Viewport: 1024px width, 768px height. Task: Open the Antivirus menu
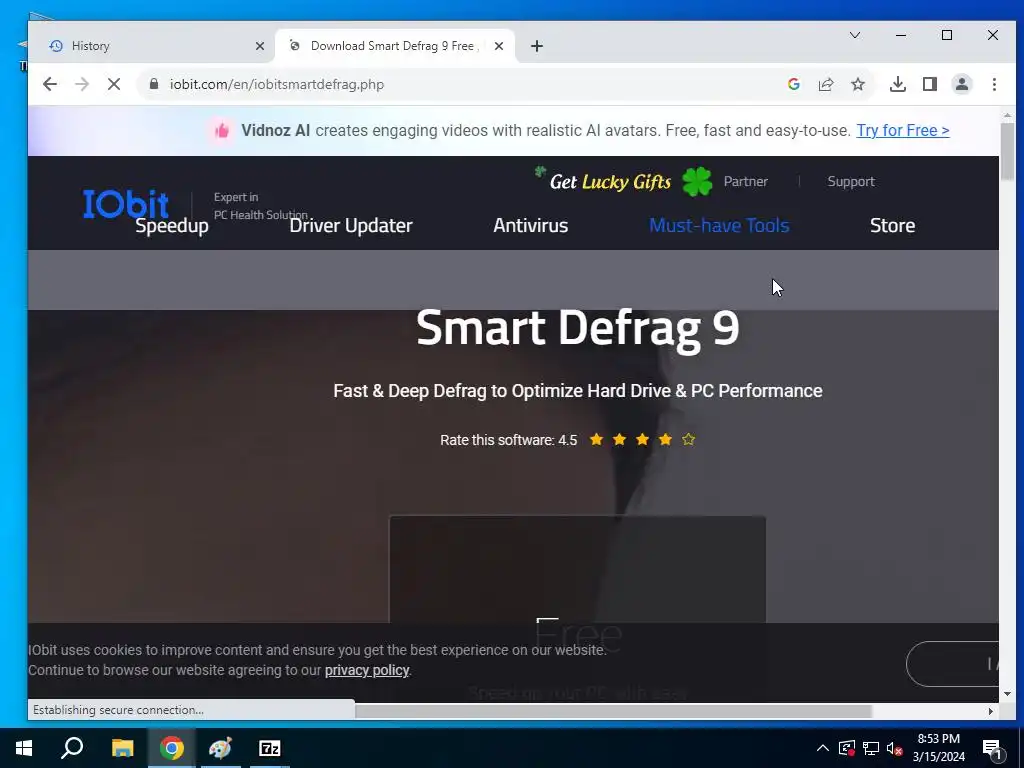(x=530, y=225)
